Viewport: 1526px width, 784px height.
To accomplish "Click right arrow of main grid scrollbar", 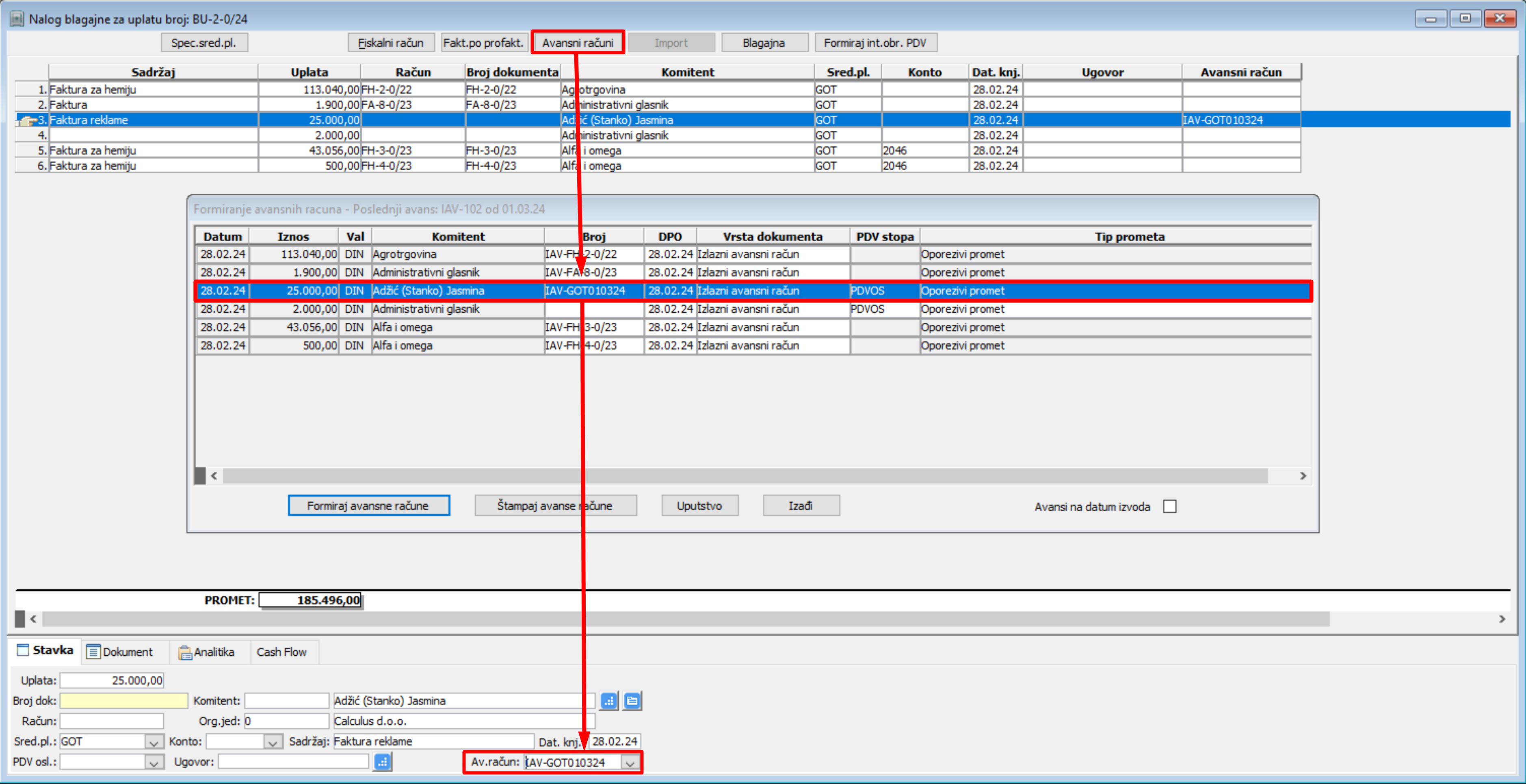I will click(1502, 619).
